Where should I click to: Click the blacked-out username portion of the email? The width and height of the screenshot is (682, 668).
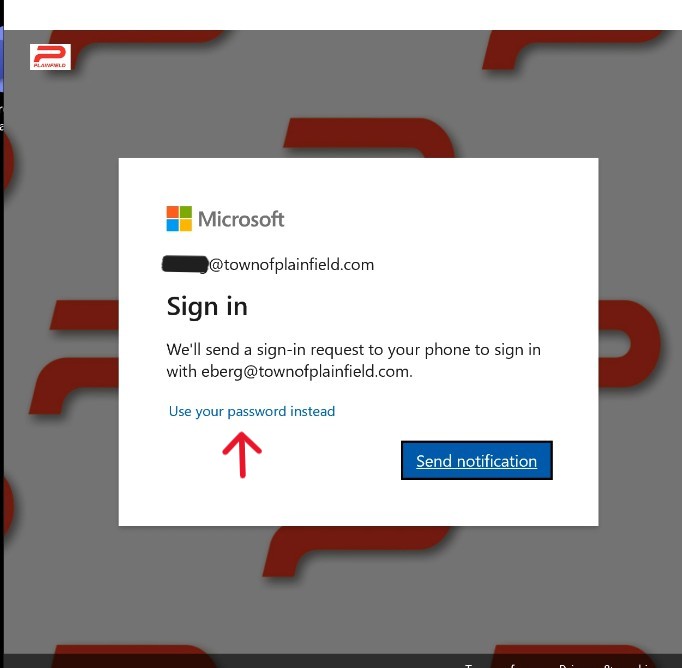coord(185,264)
